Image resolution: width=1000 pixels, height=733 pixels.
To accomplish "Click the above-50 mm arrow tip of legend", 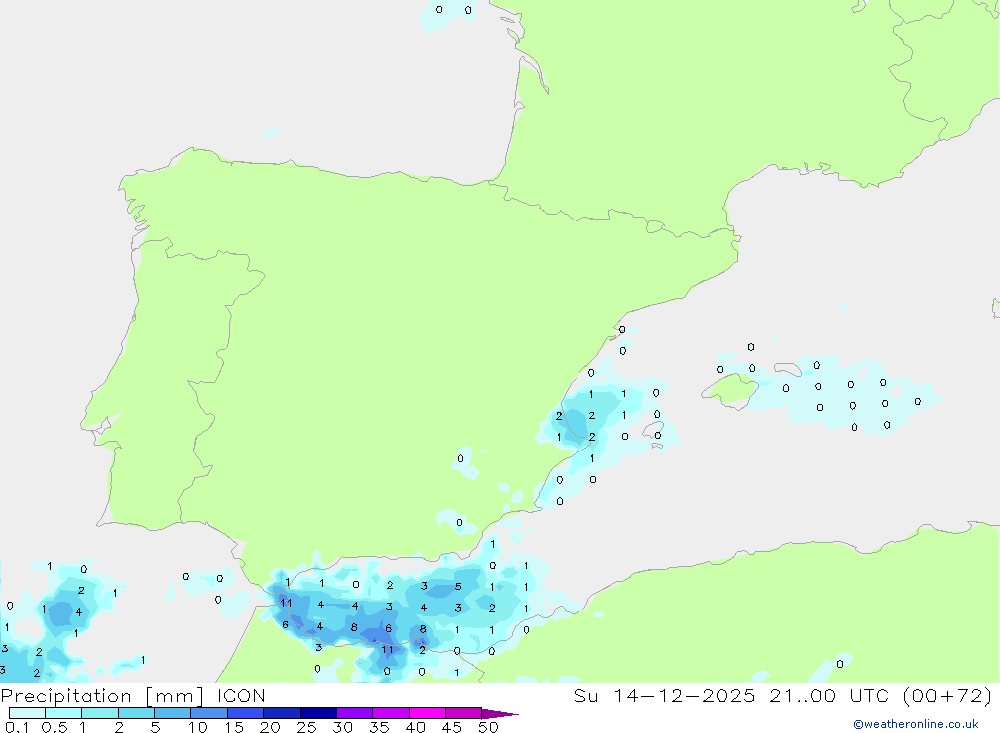I will coord(499,714).
